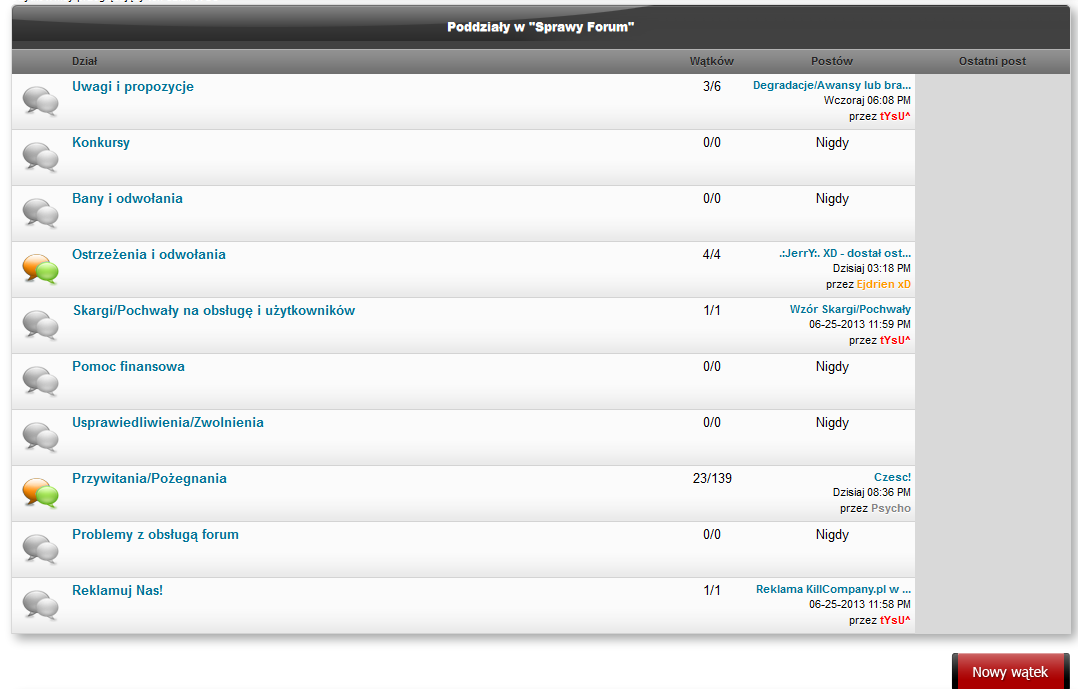Screen dimensions: 1078x689
Task: Open Skargi/Pochwały na obsługę i użytkowników
Action: point(214,311)
